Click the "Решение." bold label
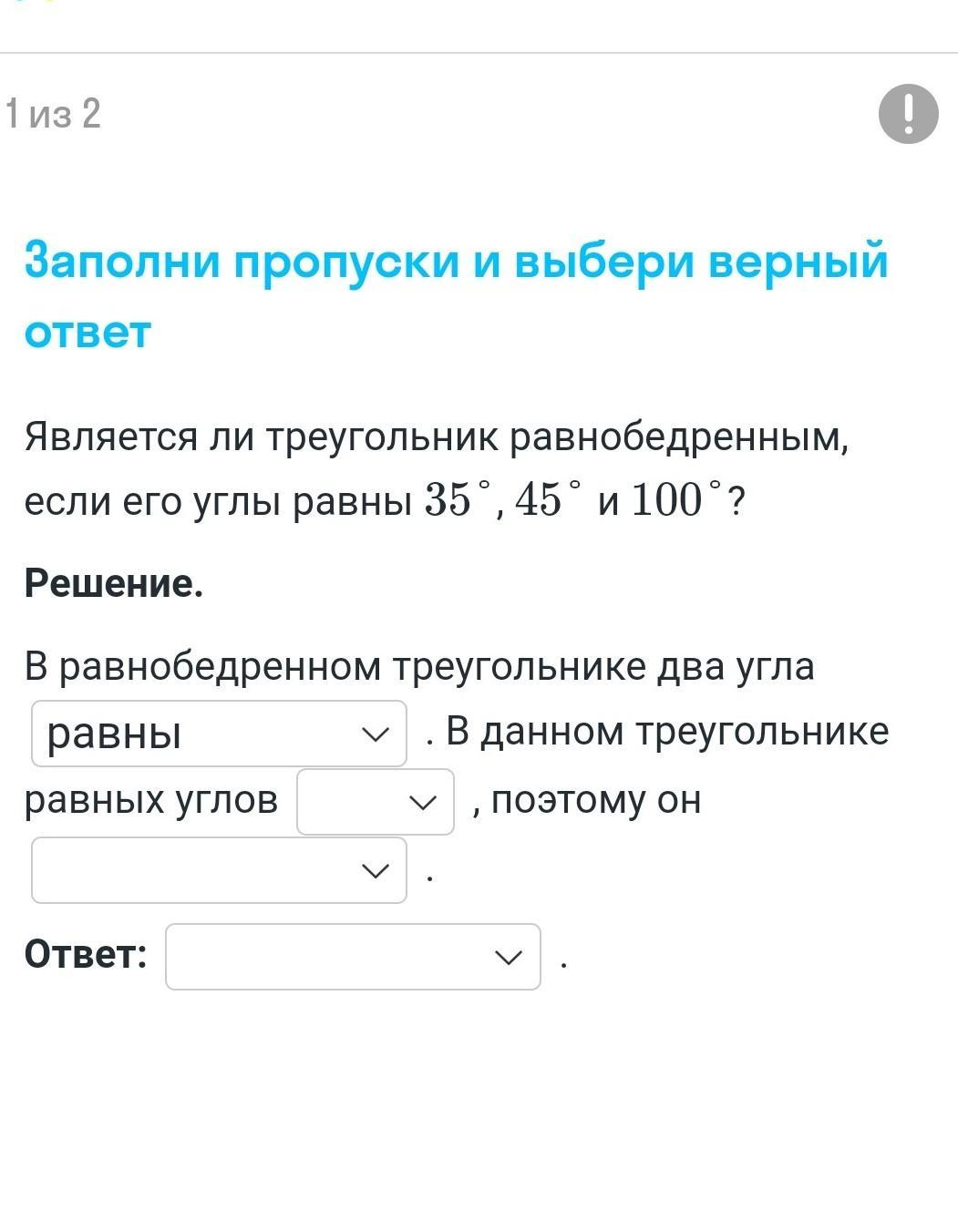This screenshot has width=958, height=1232. point(114,583)
